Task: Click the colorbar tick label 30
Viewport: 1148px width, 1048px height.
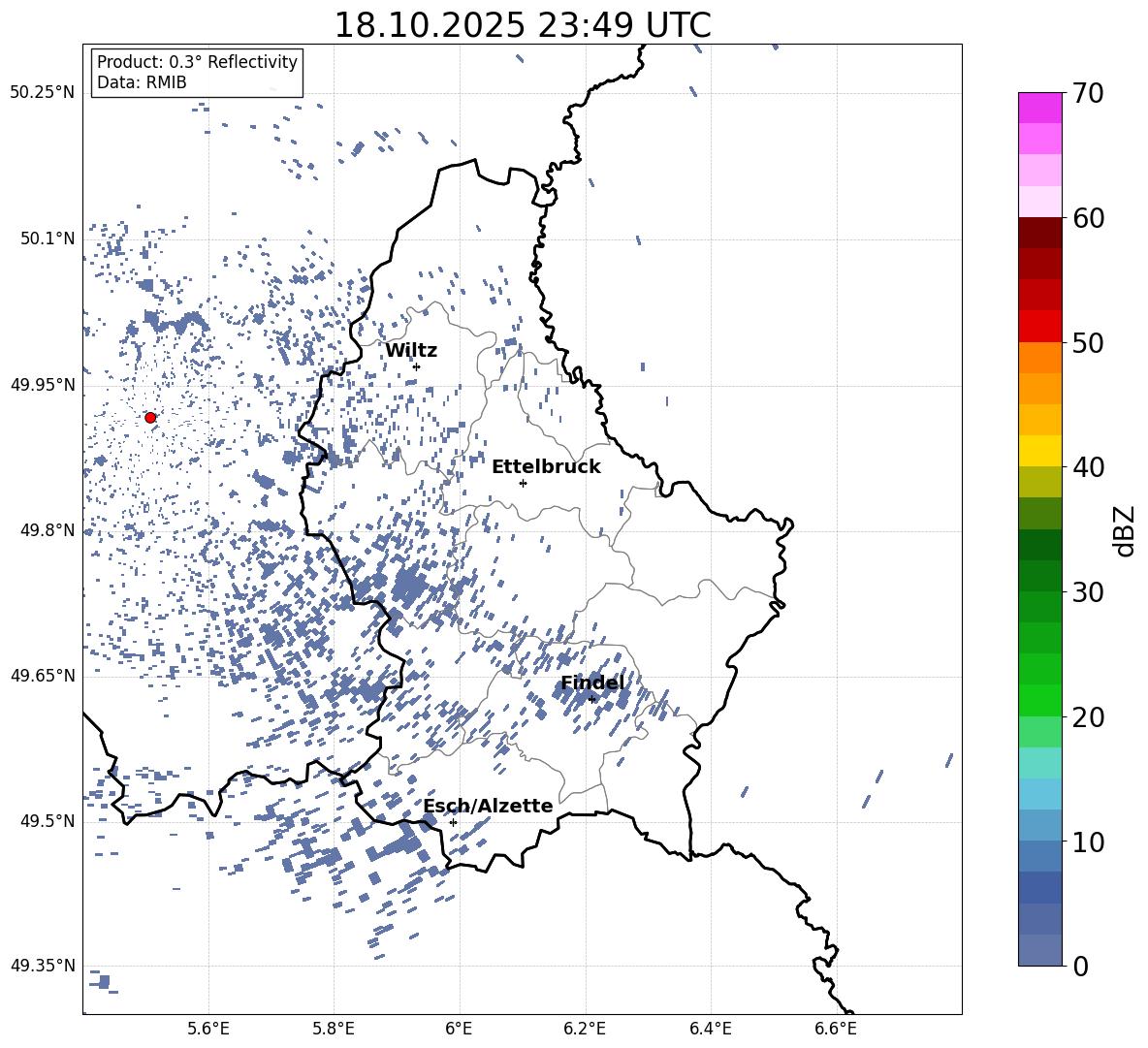Action: (x=1089, y=592)
